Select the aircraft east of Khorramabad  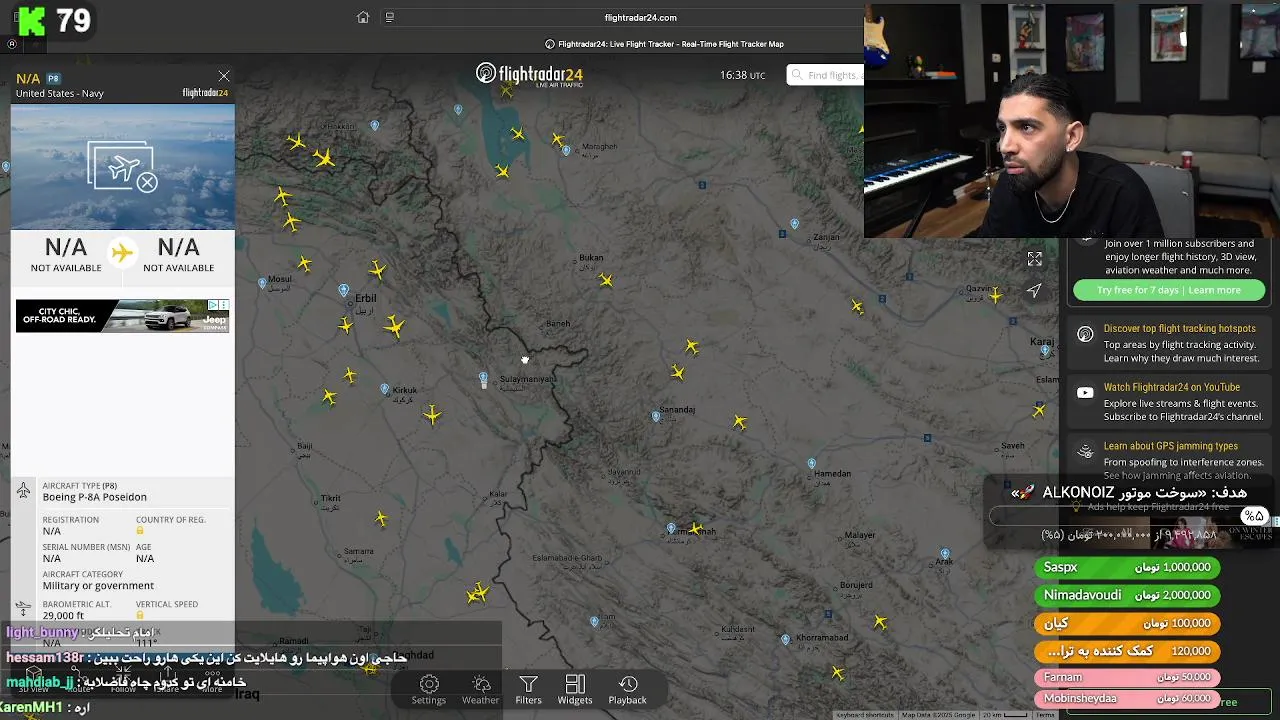(880, 622)
